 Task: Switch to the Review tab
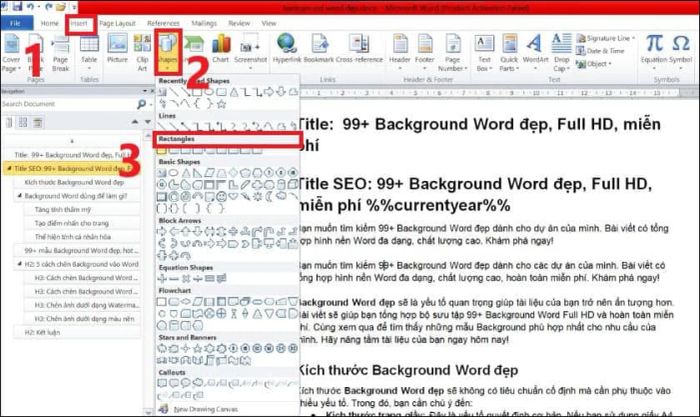coord(239,23)
